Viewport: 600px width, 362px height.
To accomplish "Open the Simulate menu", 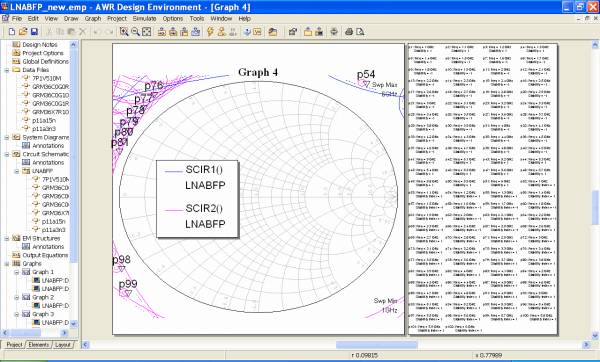I will pyautogui.click(x=144, y=18).
